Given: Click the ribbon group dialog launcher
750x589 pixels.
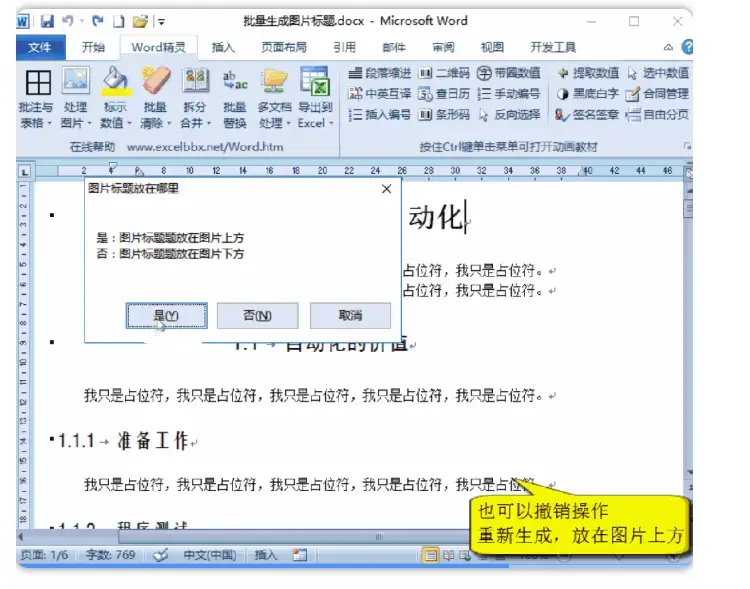Looking at the screenshot, I should click(x=687, y=146).
